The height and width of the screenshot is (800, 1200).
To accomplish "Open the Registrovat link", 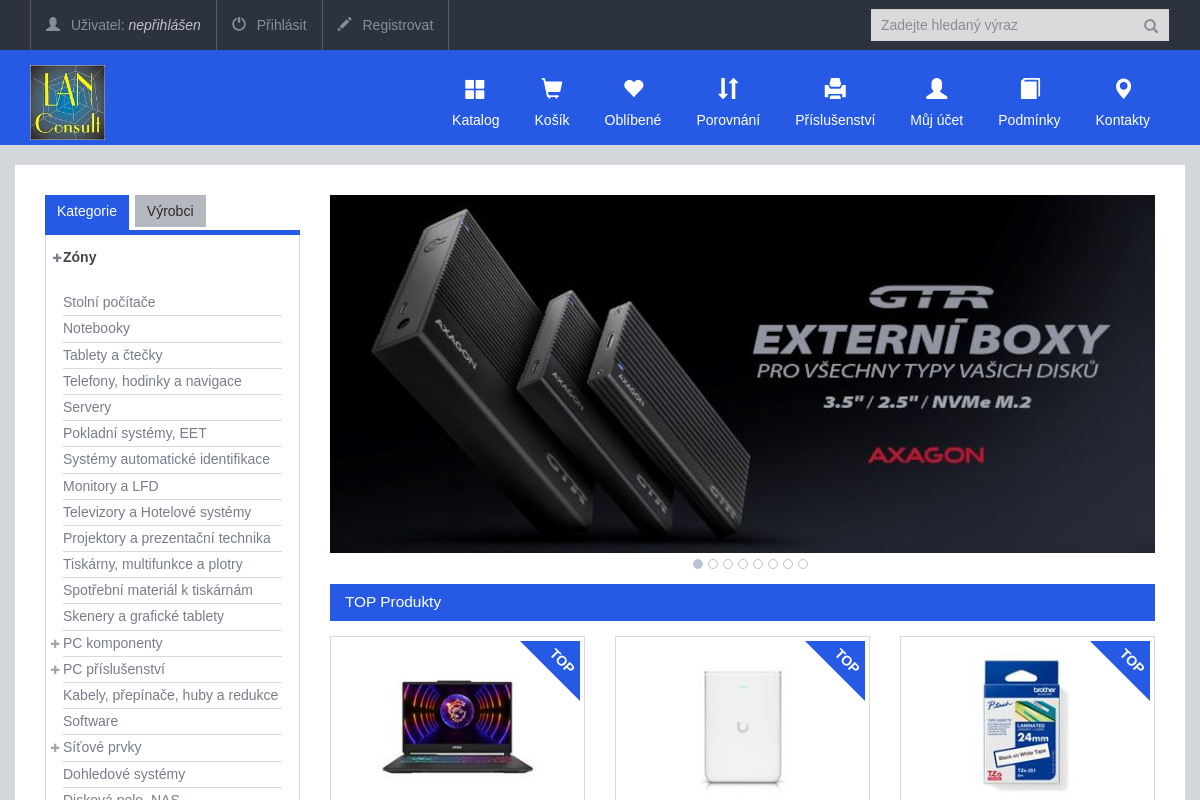I will (398, 25).
